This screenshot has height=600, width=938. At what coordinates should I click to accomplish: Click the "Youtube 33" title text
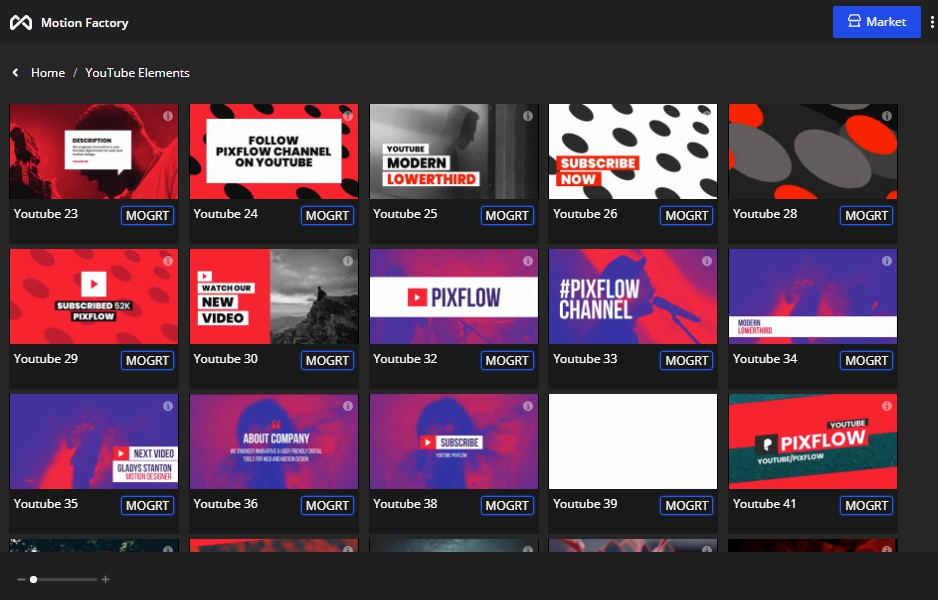pos(585,359)
